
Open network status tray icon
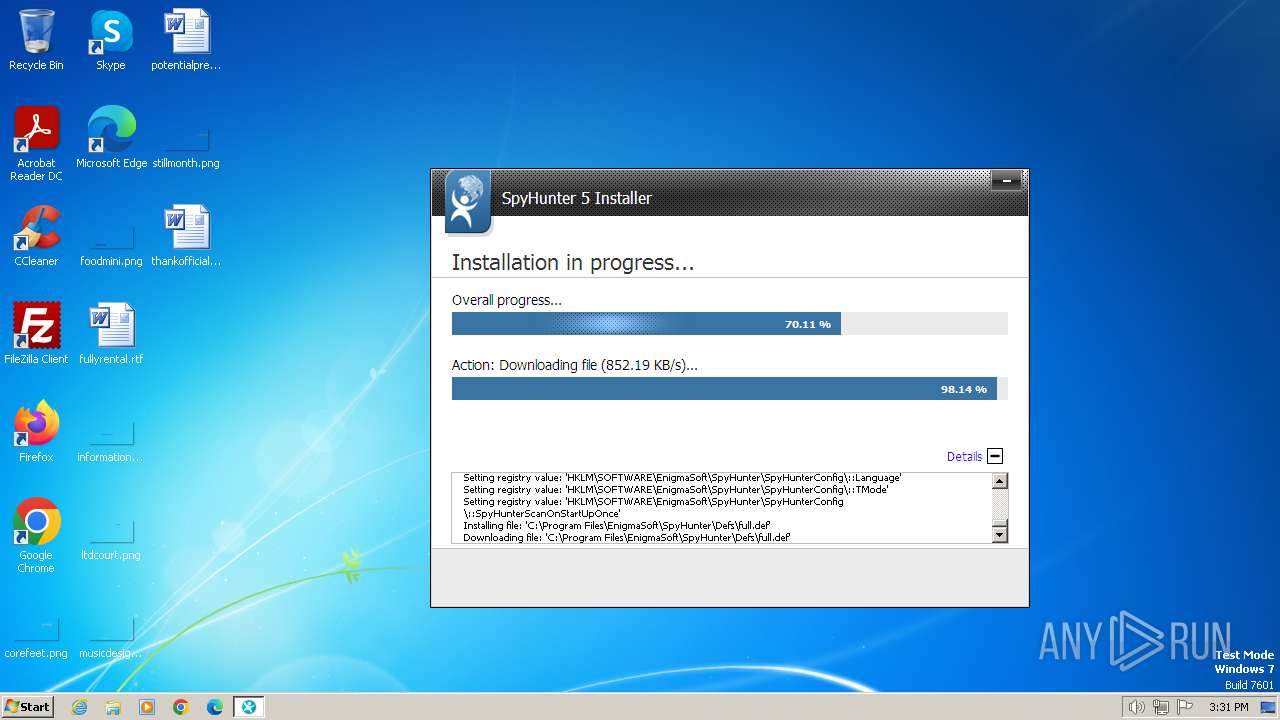(x=1161, y=707)
